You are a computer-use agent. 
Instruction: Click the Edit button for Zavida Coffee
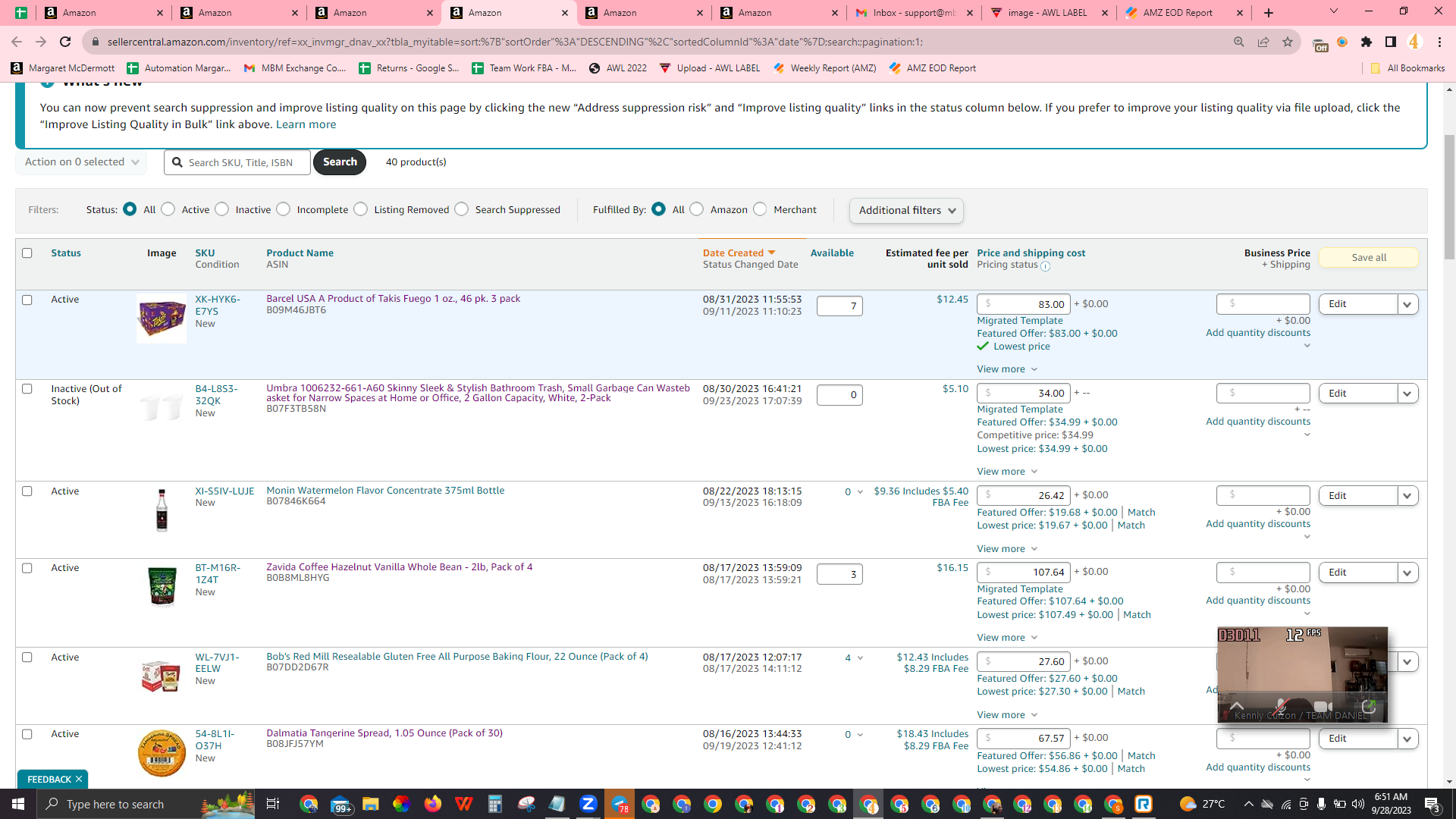tap(1357, 573)
